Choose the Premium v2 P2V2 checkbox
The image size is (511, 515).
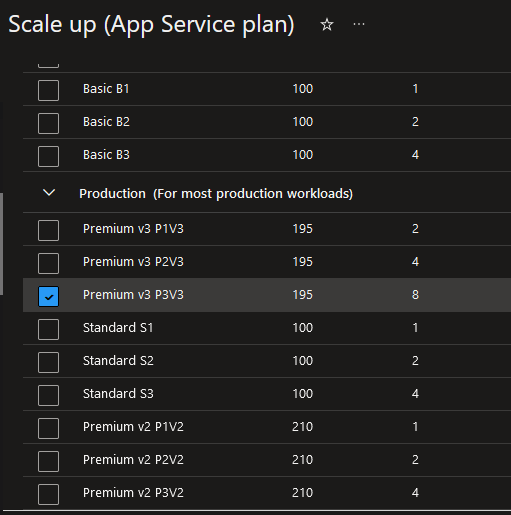coord(48,461)
